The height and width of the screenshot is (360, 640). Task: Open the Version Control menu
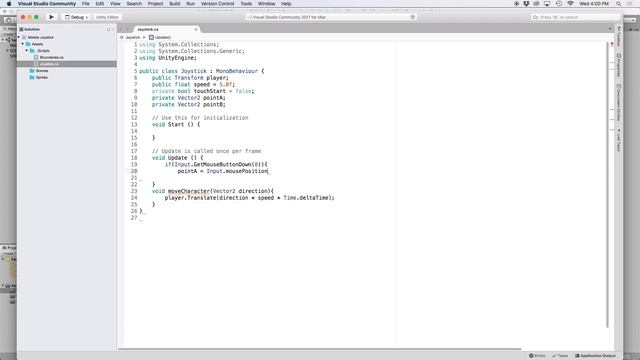(x=218, y=4)
